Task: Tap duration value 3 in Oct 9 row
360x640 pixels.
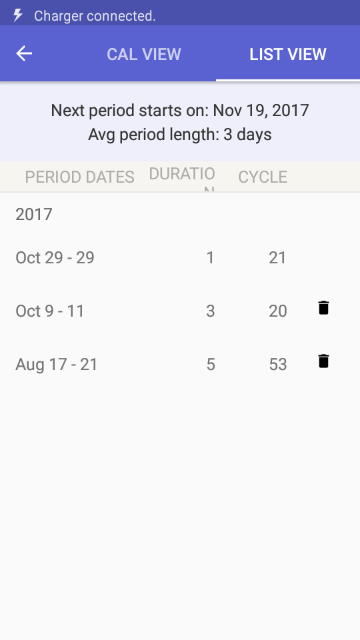Action: click(210, 311)
